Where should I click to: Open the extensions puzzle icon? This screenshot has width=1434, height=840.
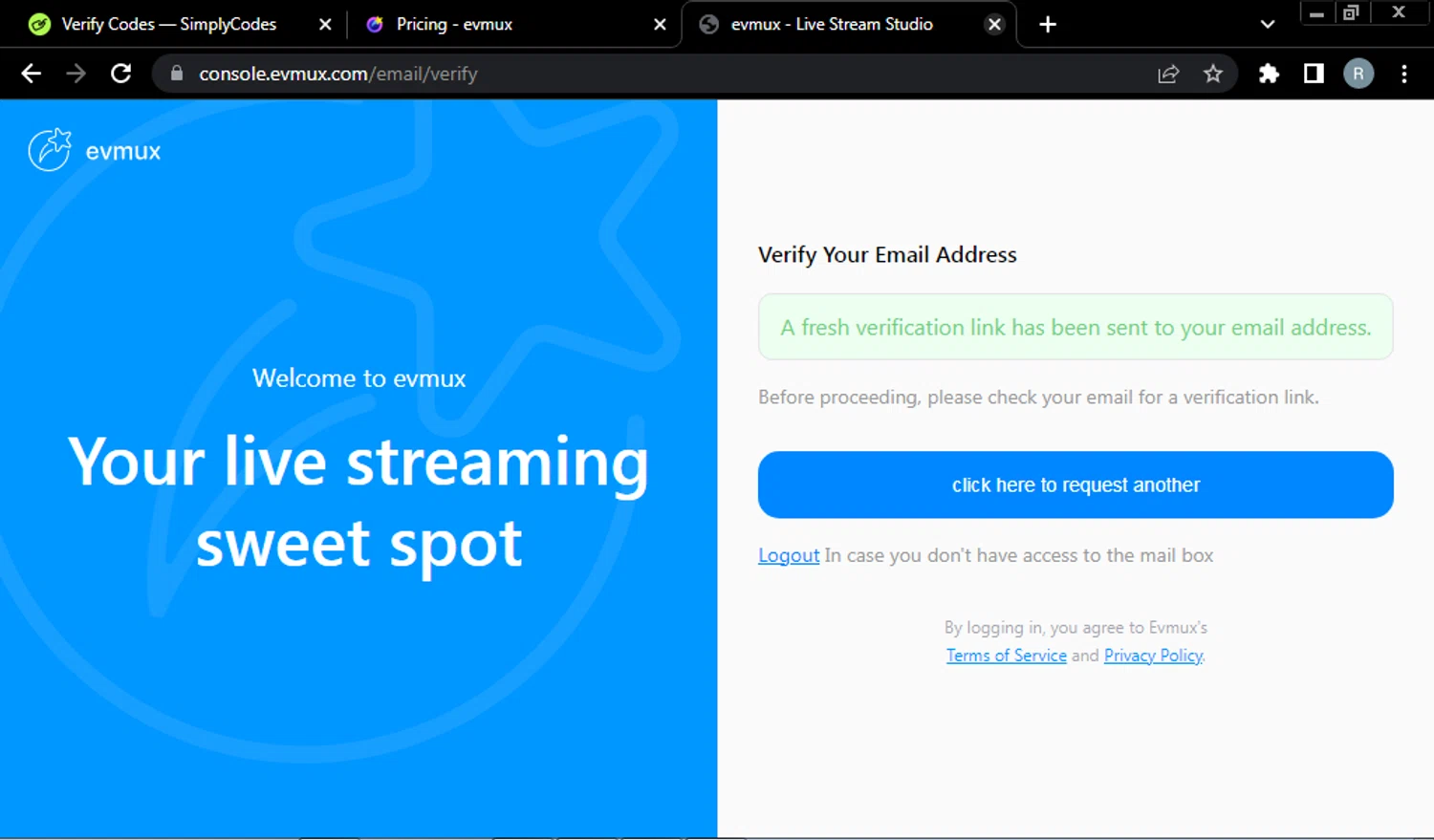point(1269,74)
